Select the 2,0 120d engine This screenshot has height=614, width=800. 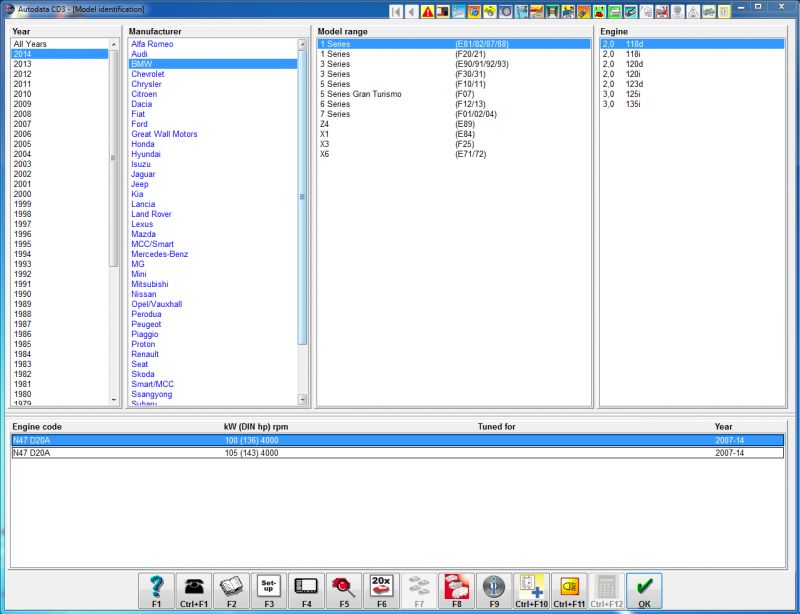point(692,64)
